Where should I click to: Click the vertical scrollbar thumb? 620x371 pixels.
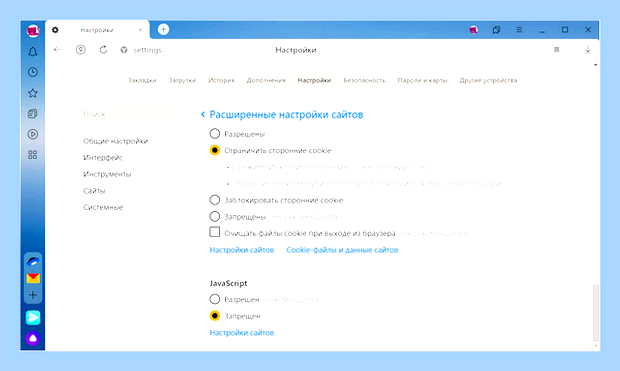tap(595, 312)
